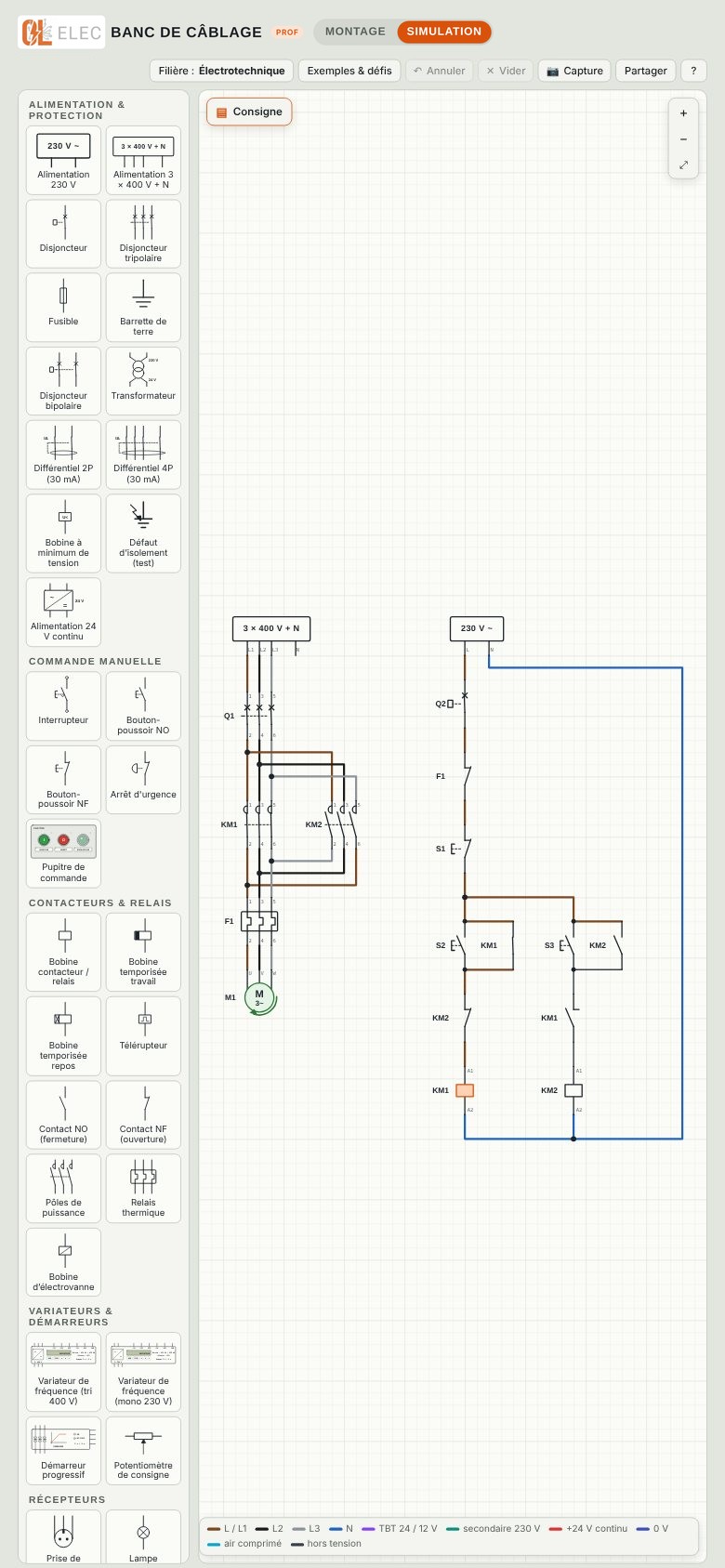
Task: Select the F1 thermal relay in the power circuit
Action: (x=259, y=921)
